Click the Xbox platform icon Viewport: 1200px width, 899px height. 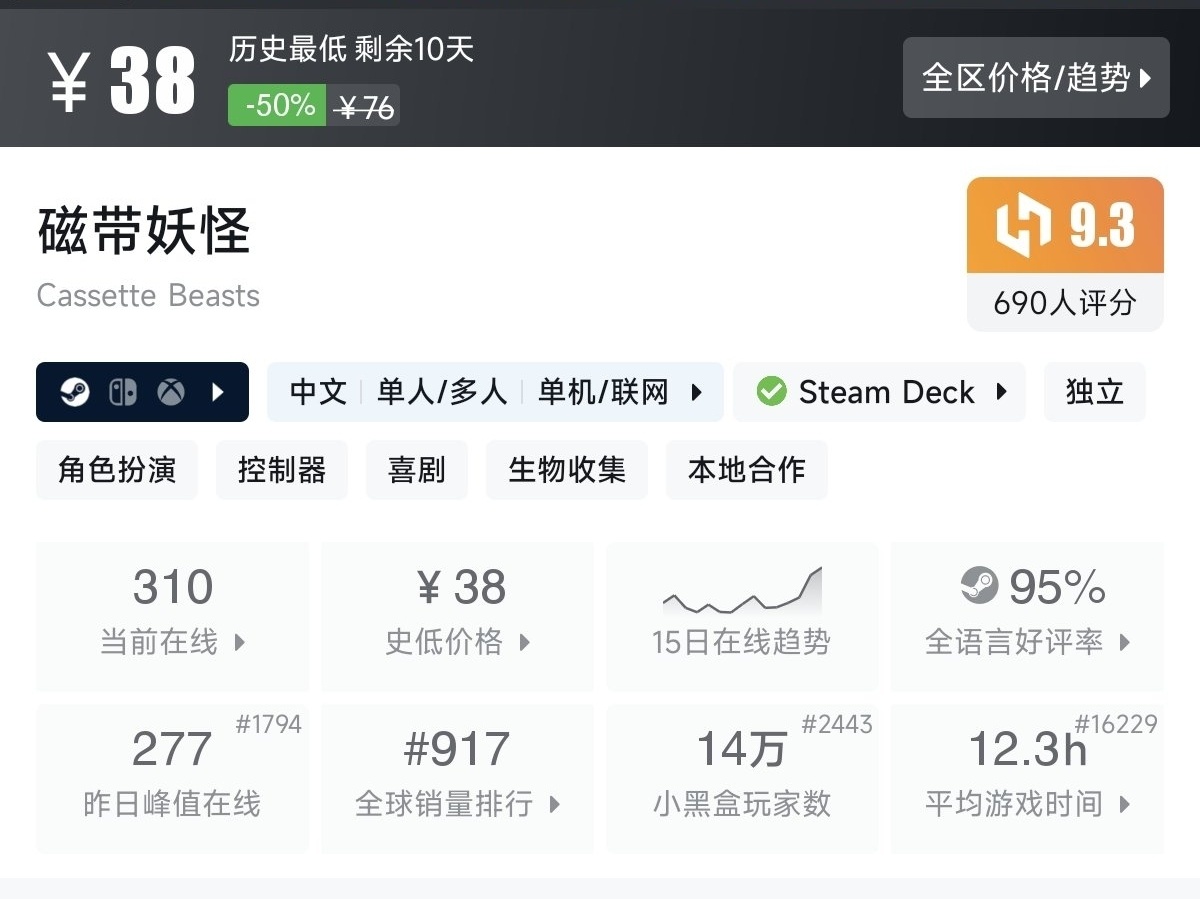[x=171, y=392]
